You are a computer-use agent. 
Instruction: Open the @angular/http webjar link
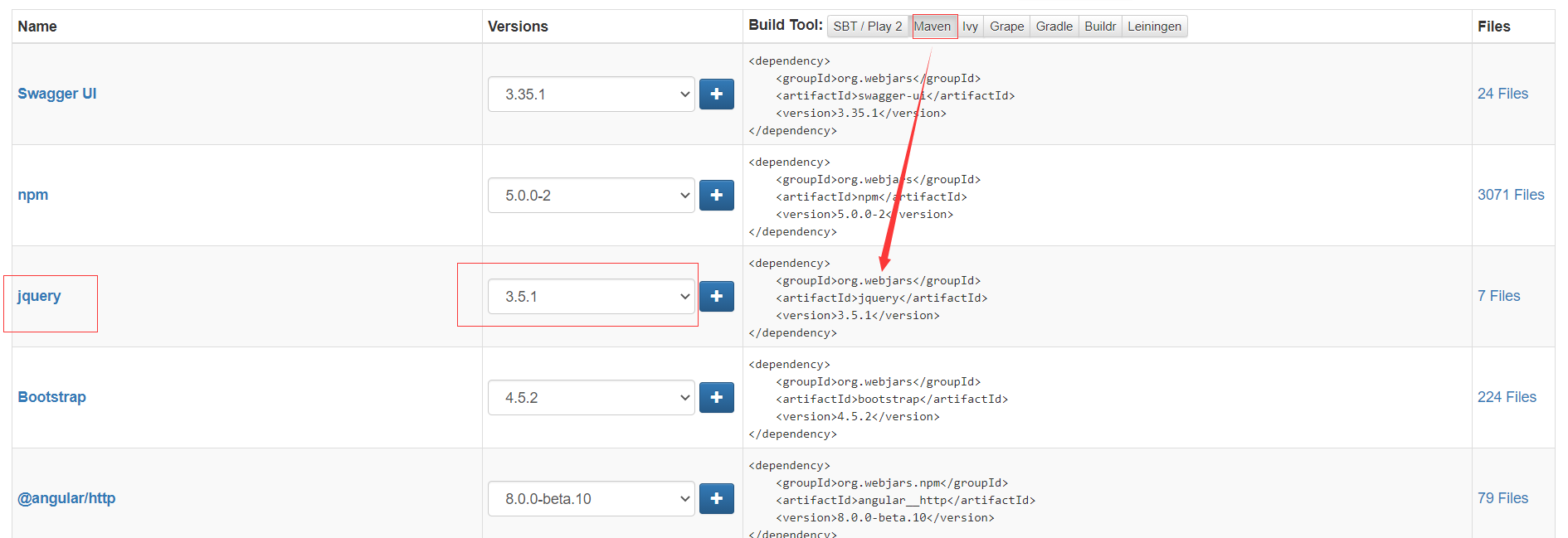[66, 498]
